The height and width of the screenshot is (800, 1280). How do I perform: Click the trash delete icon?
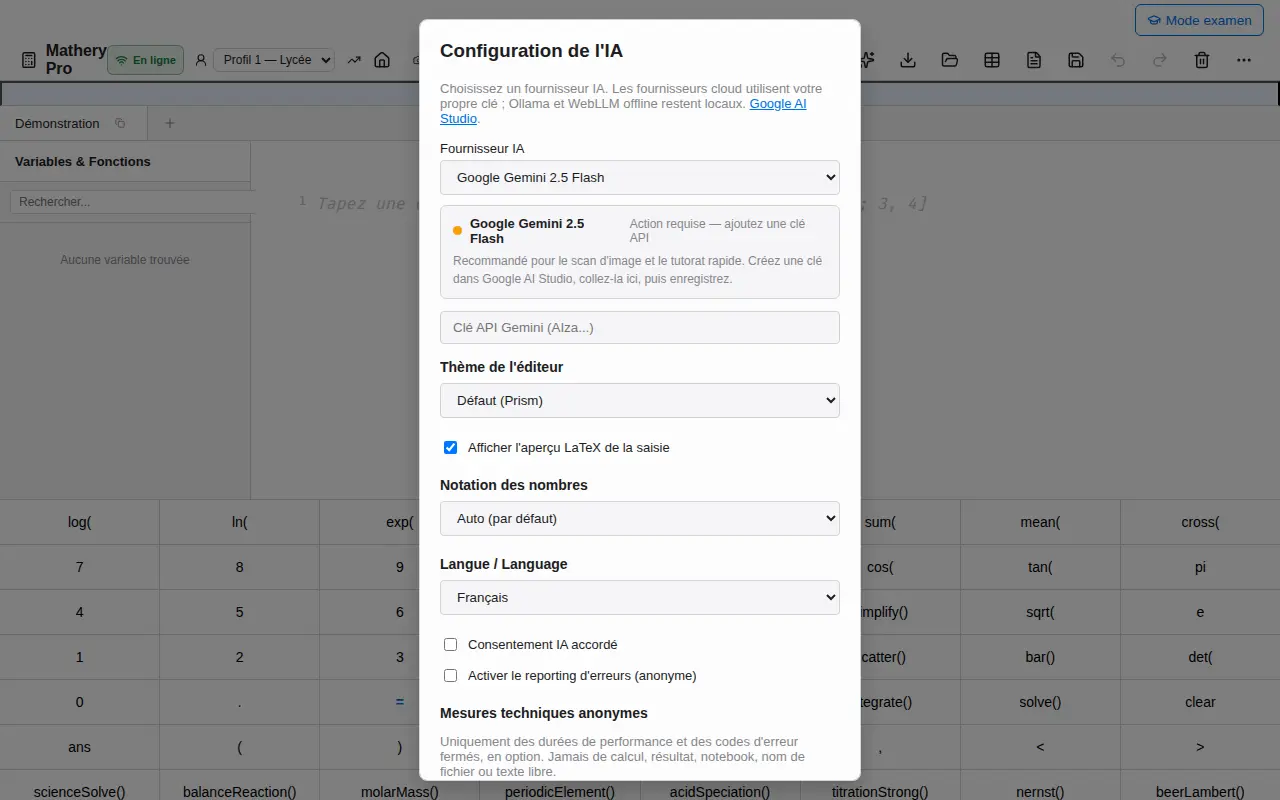click(x=1202, y=60)
